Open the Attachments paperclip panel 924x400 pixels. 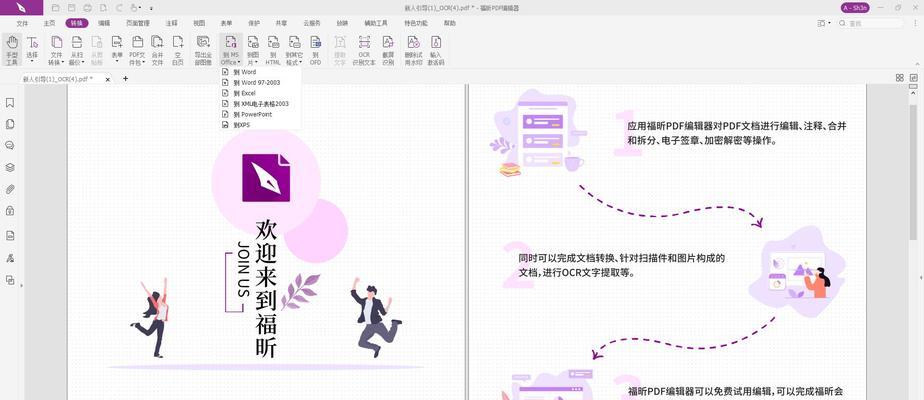(x=10, y=189)
